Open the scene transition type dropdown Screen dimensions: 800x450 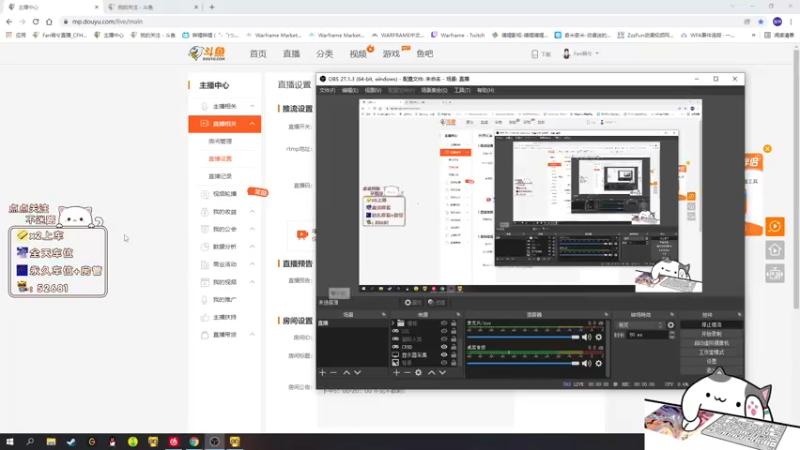(640, 325)
